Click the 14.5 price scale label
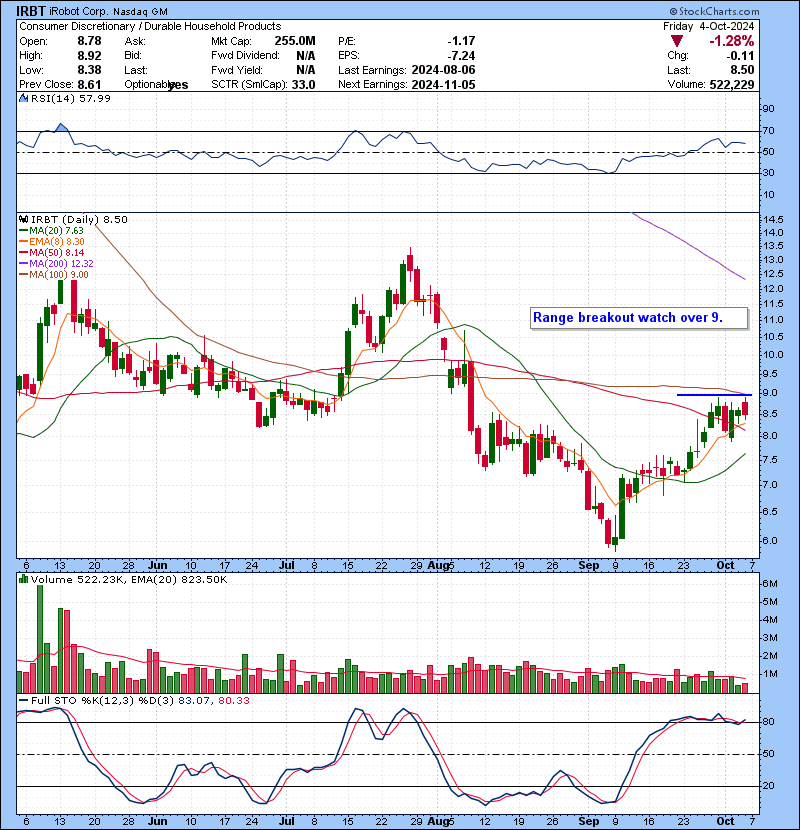800x830 pixels. click(x=773, y=220)
